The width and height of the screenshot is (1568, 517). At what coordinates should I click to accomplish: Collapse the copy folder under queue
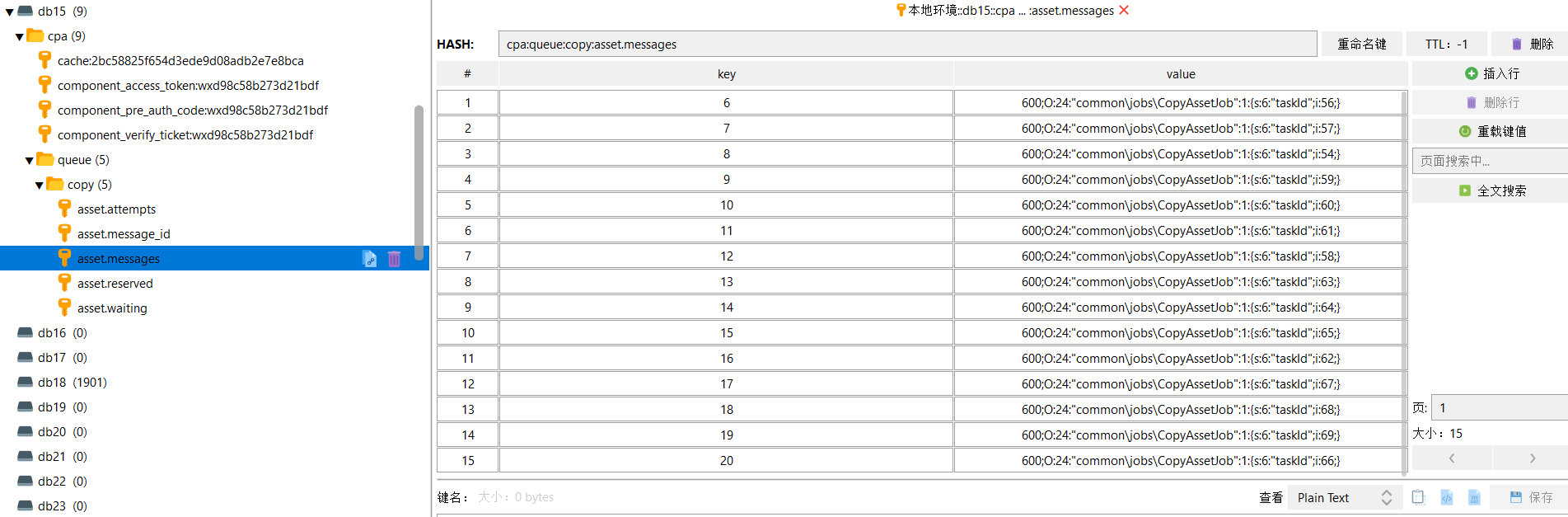[39, 186]
